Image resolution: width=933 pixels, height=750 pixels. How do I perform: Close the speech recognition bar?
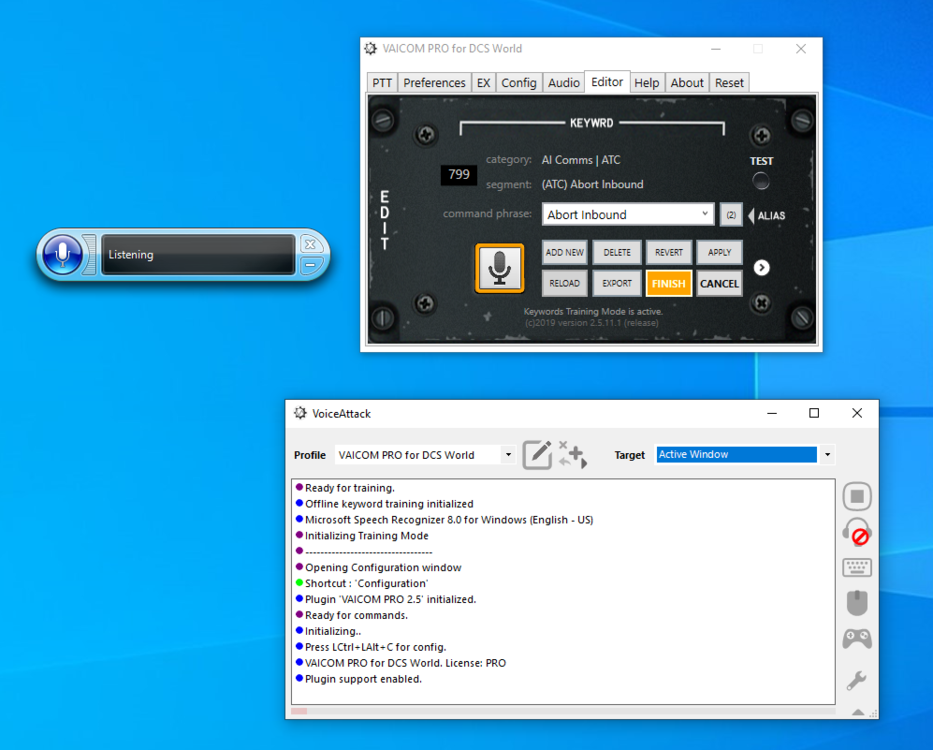(310, 244)
